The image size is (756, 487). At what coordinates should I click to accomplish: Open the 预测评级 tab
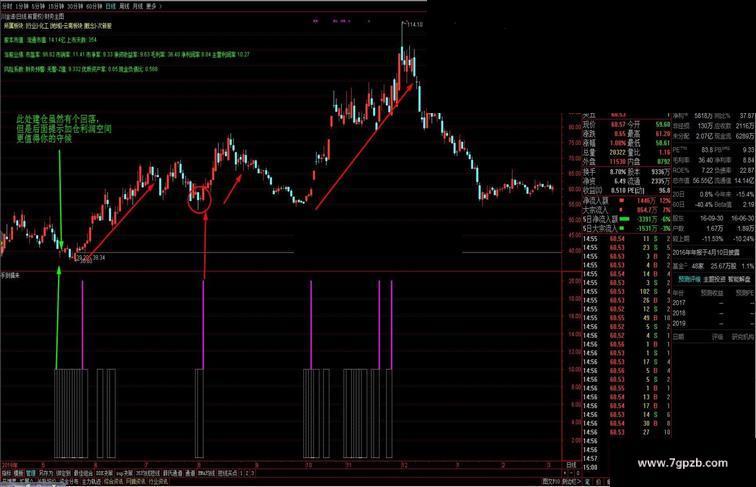689,279
